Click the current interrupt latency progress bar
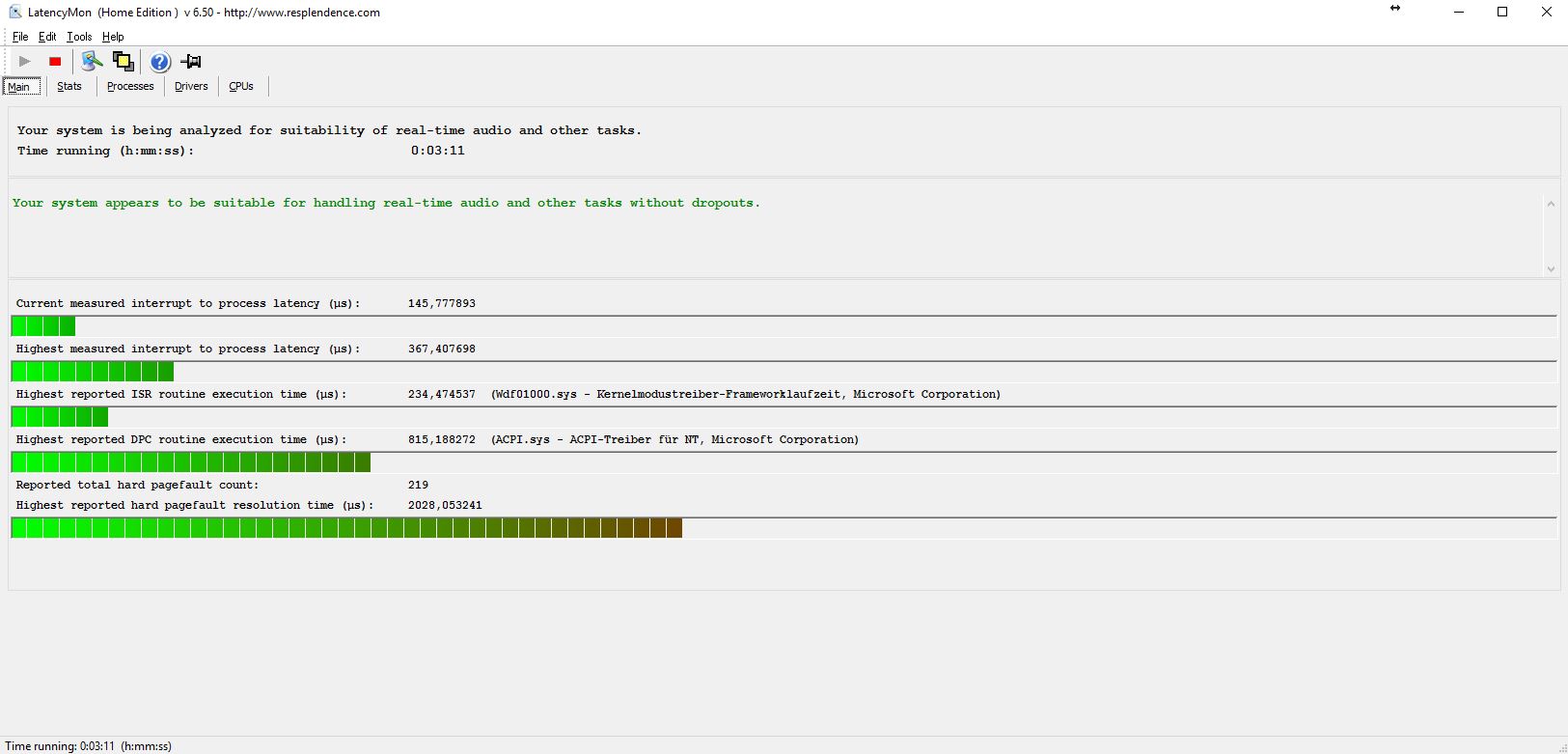Viewport: 1568px width, 754px height. (x=784, y=326)
